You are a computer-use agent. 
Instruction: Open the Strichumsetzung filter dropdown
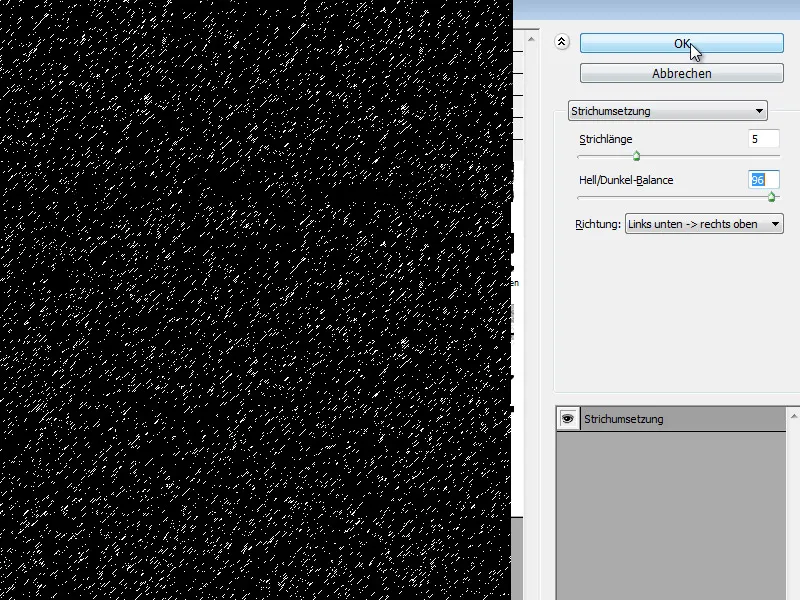point(667,111)
